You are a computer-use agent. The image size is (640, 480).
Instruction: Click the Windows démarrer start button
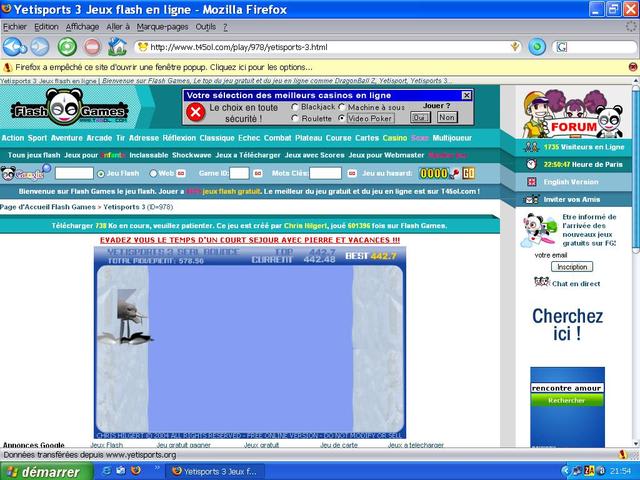(41, 470)
